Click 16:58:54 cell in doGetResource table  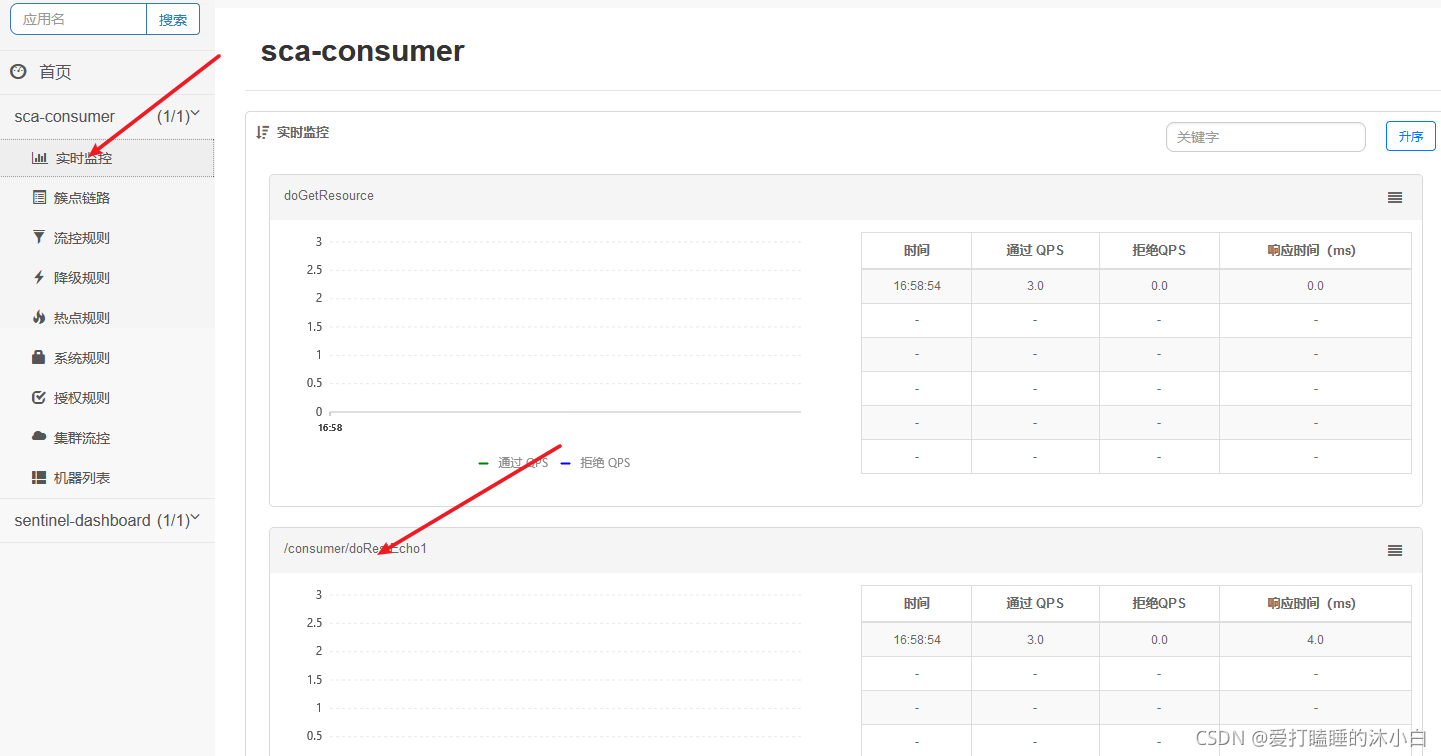point(916,286)
